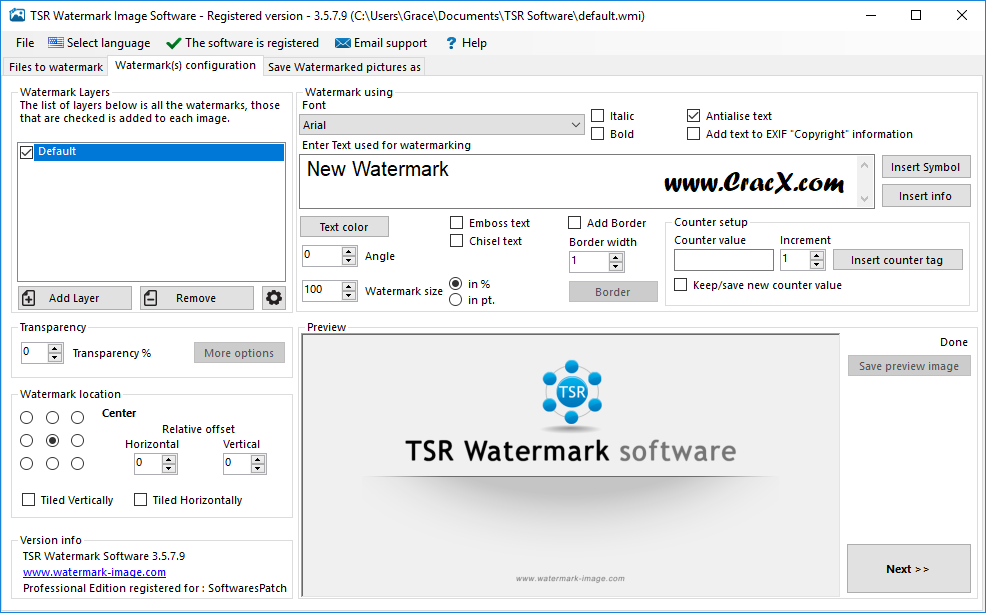
Task: Select watermark size in % radio
Action: click(456, 284)
